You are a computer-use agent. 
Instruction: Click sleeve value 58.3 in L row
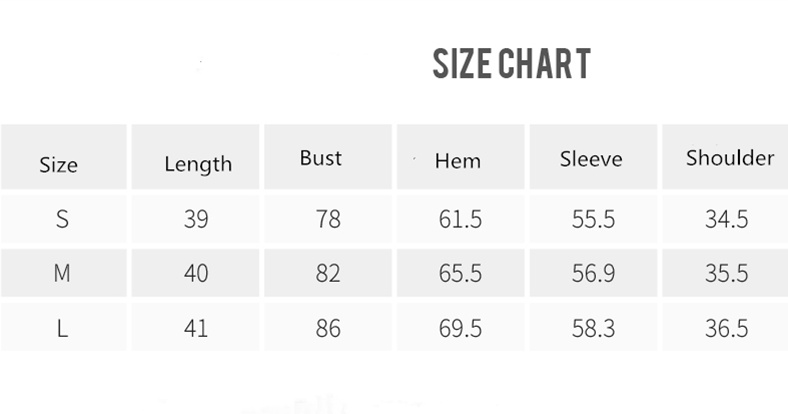[593, 327]
